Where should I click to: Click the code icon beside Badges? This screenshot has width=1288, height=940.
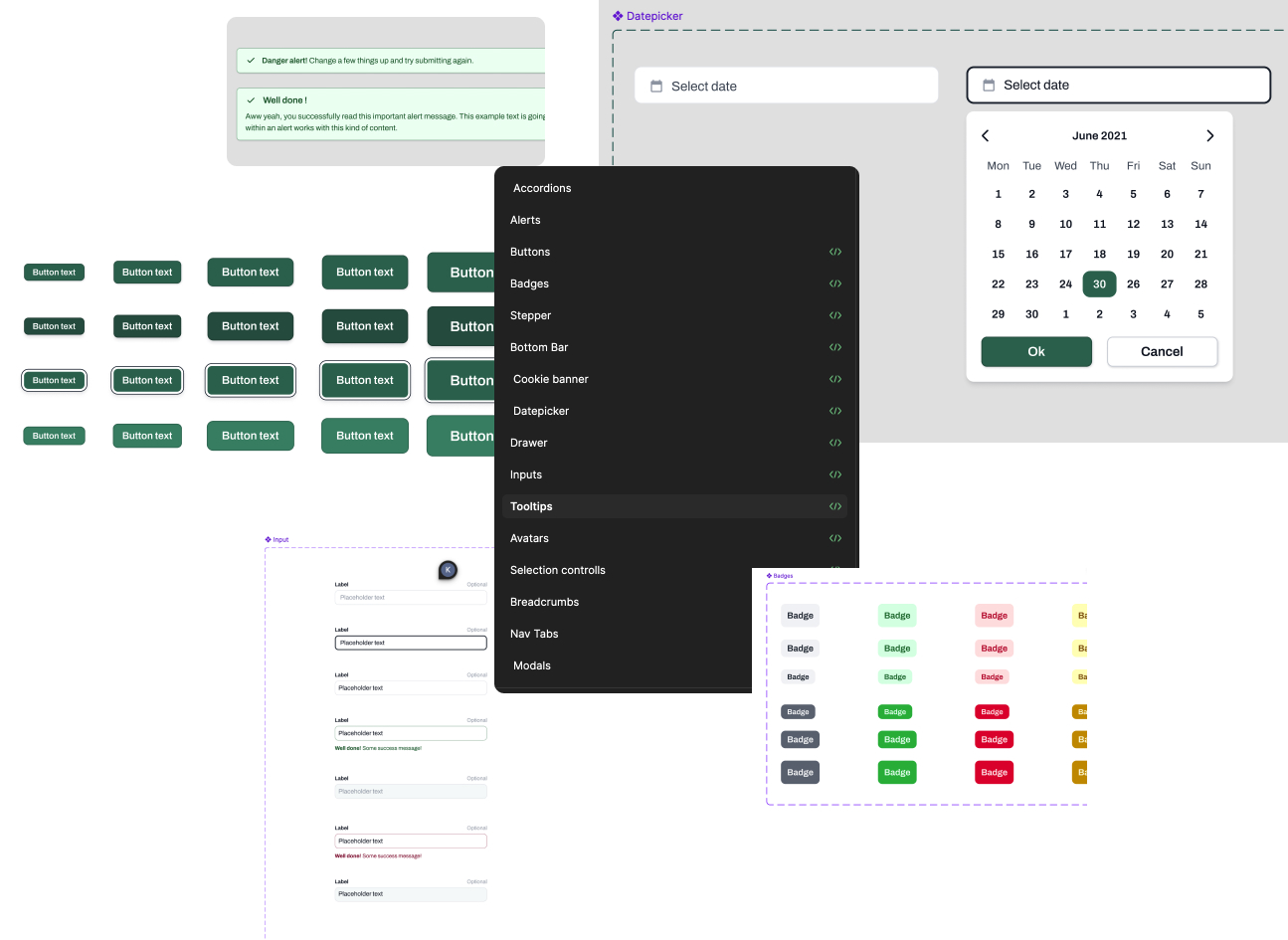[835, 283]
